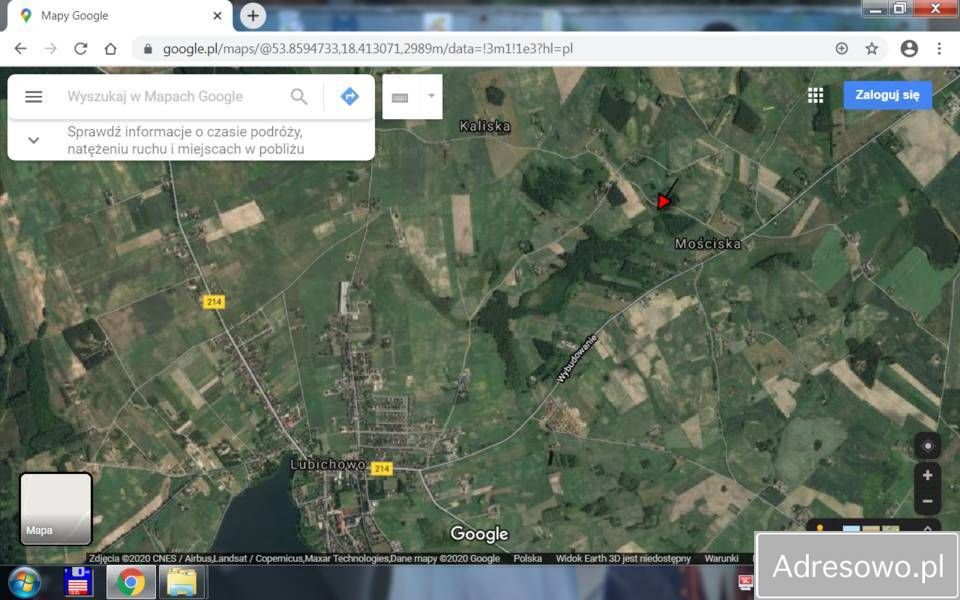
Task: Zoom out with the minus button
Action: pyautogui.click(x=927, y=501)
